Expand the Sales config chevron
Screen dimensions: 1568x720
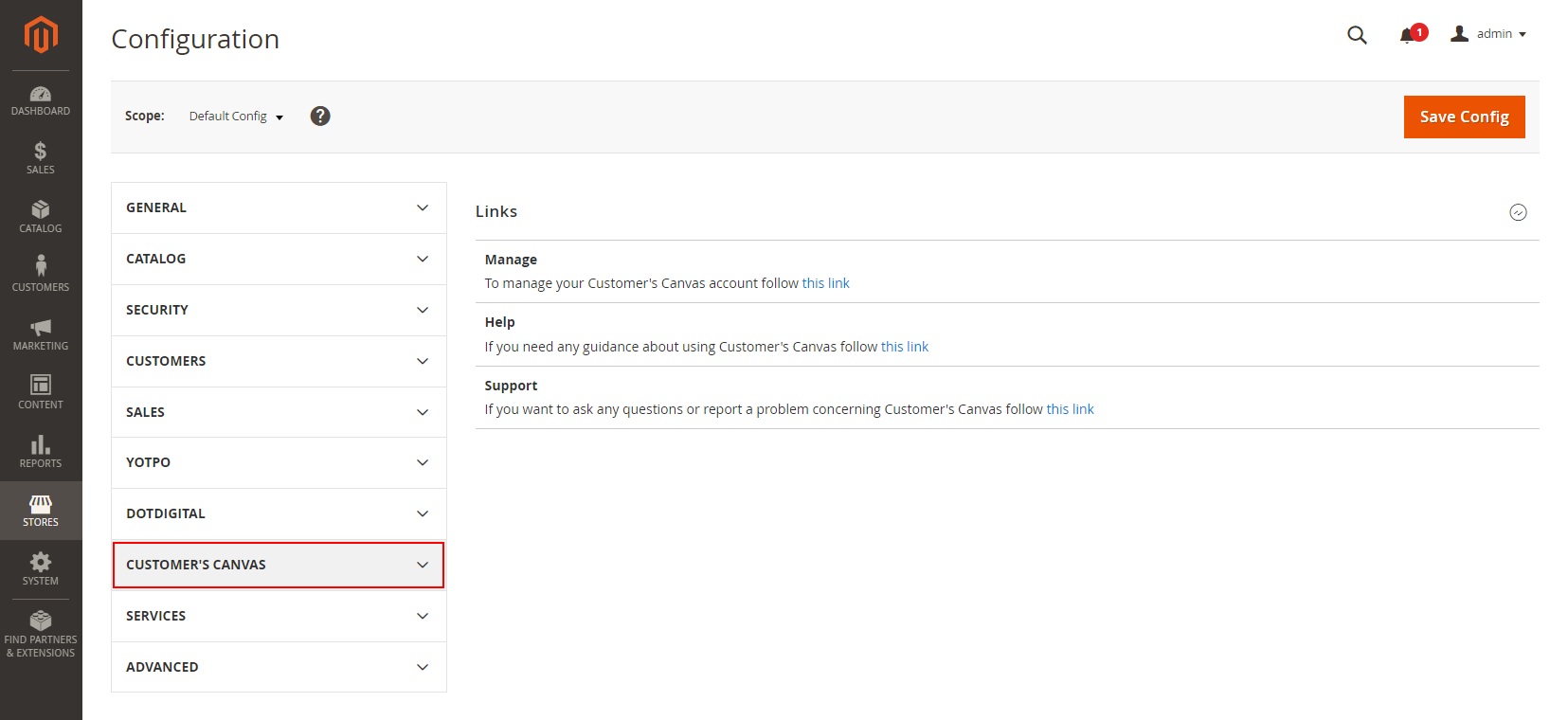[x=423, y=412]
